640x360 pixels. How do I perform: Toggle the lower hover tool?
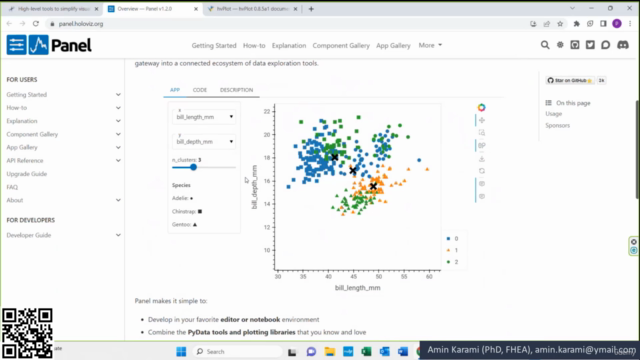tap(482, 196)
